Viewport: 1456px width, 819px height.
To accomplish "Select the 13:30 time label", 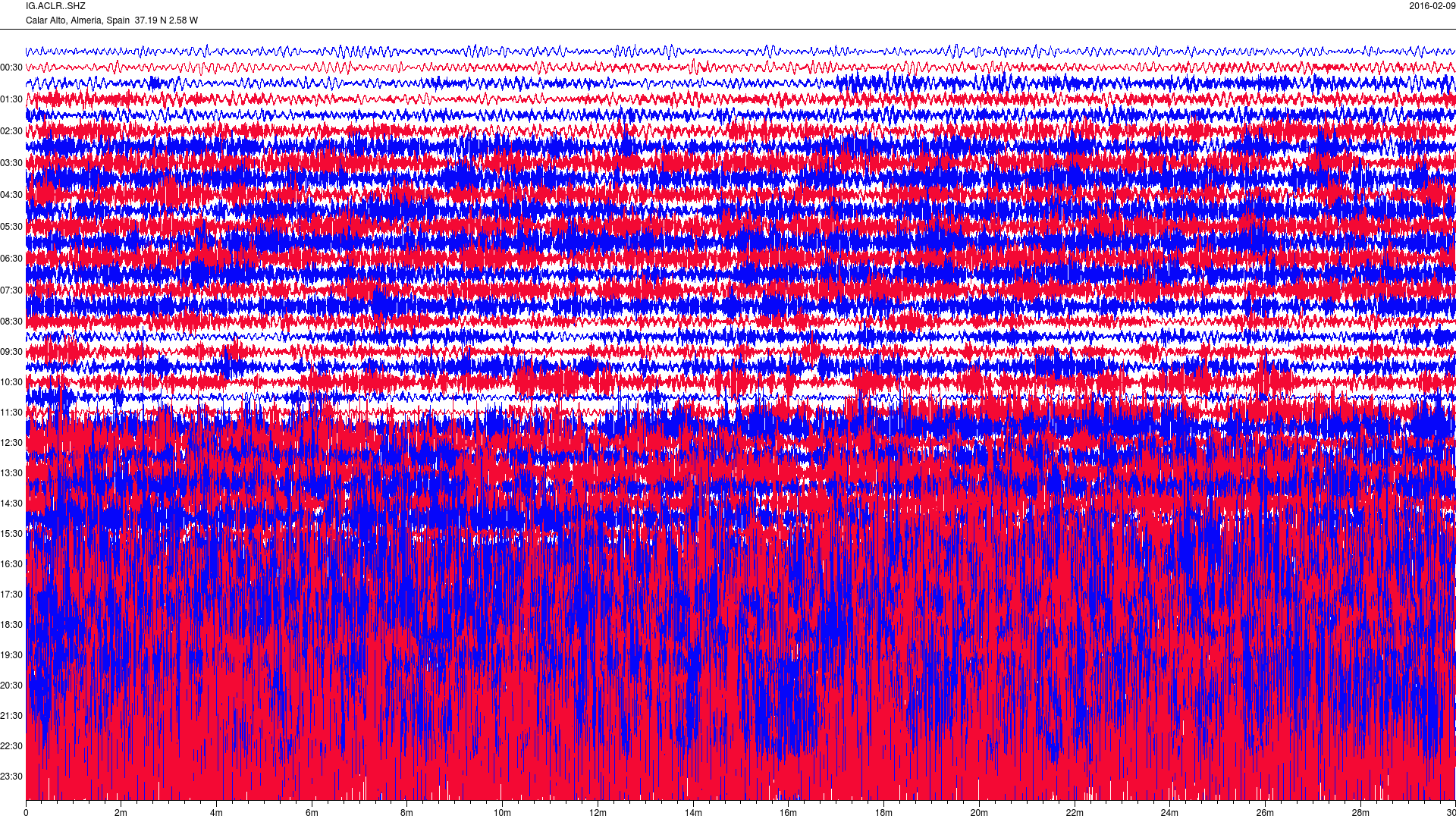I will [x=11, y=473].
